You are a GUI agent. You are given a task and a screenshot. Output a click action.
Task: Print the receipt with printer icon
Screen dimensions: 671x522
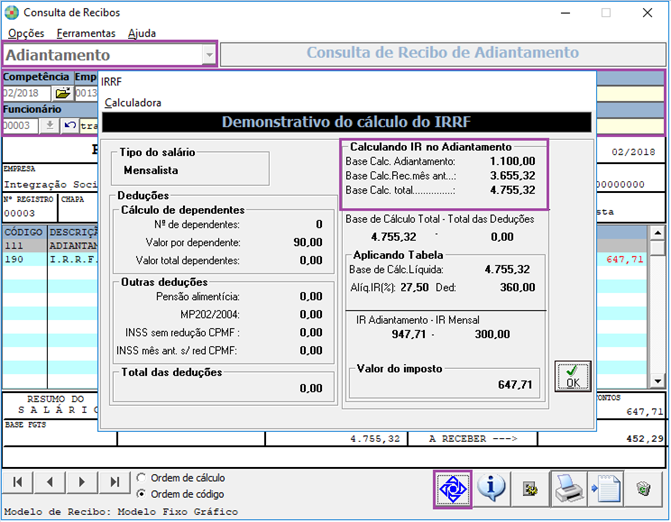tap(569, 489)
